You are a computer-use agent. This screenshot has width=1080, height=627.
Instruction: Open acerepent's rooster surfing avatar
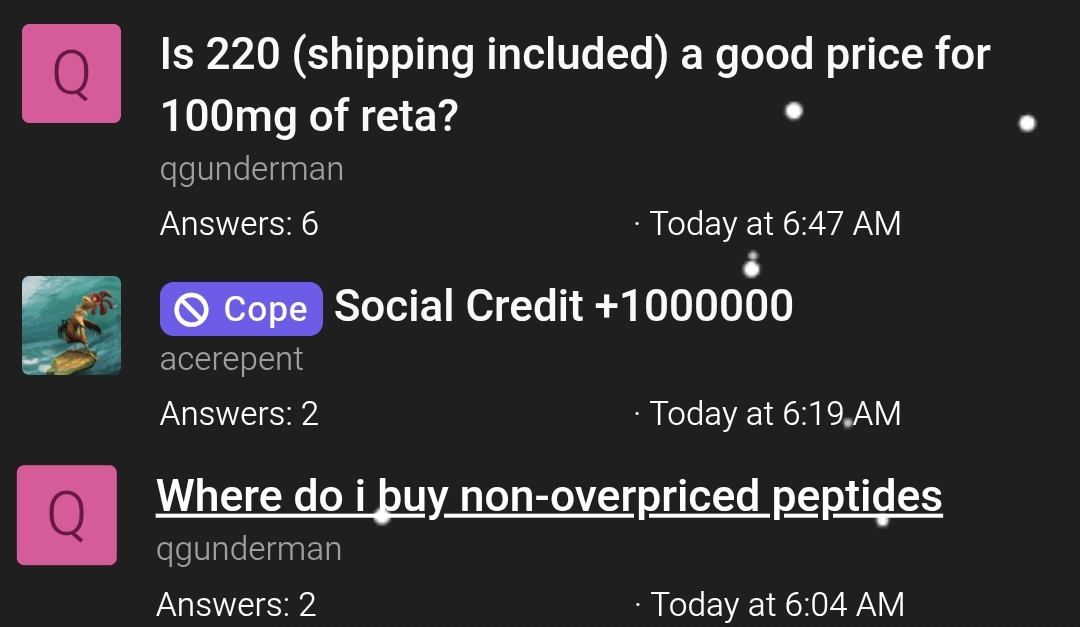tap(71, 326)
